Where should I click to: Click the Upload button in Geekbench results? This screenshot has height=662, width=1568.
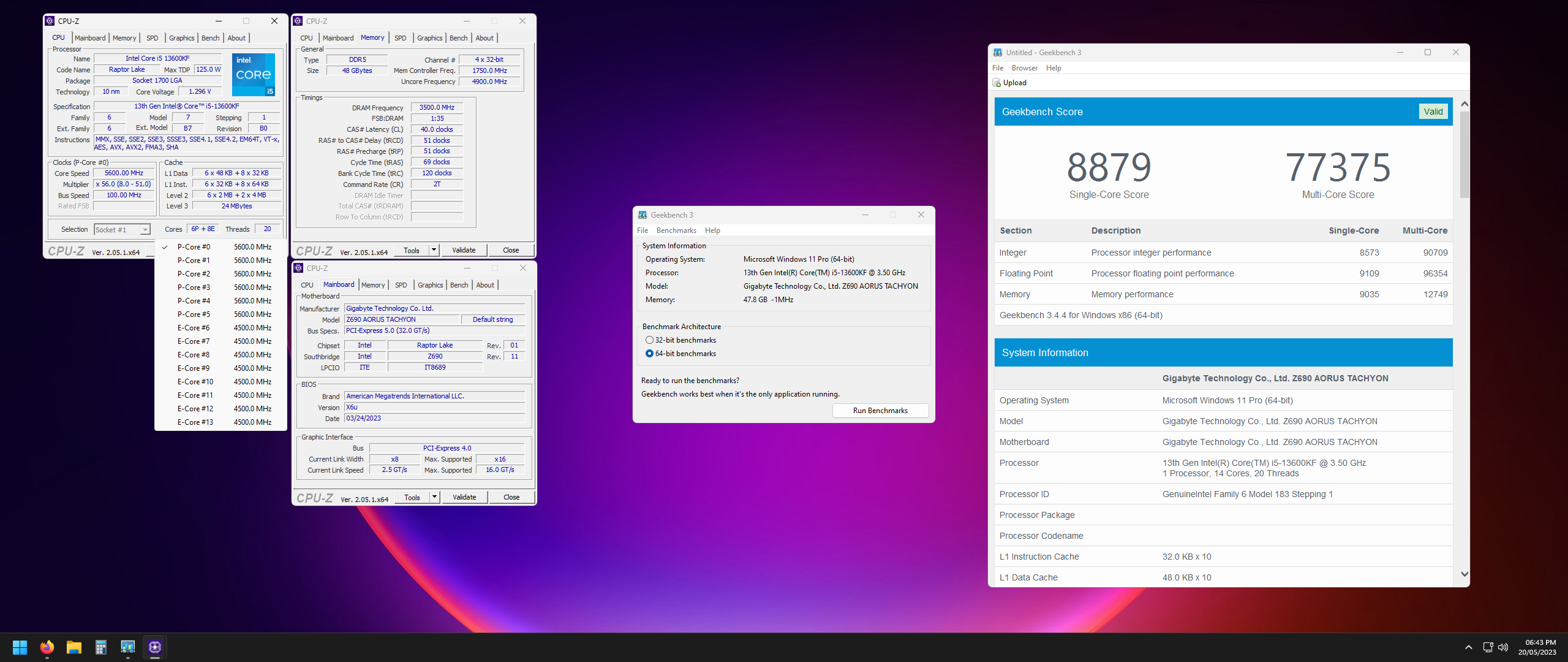(x=1009, y=83)
